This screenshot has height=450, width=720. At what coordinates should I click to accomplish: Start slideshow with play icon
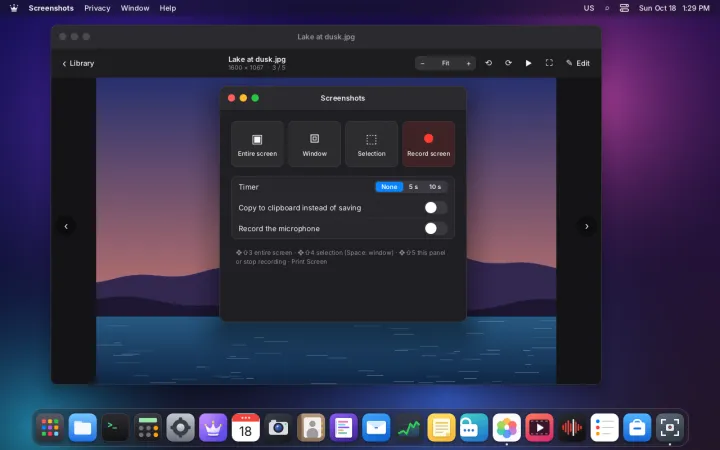click(x=529, y=63)
